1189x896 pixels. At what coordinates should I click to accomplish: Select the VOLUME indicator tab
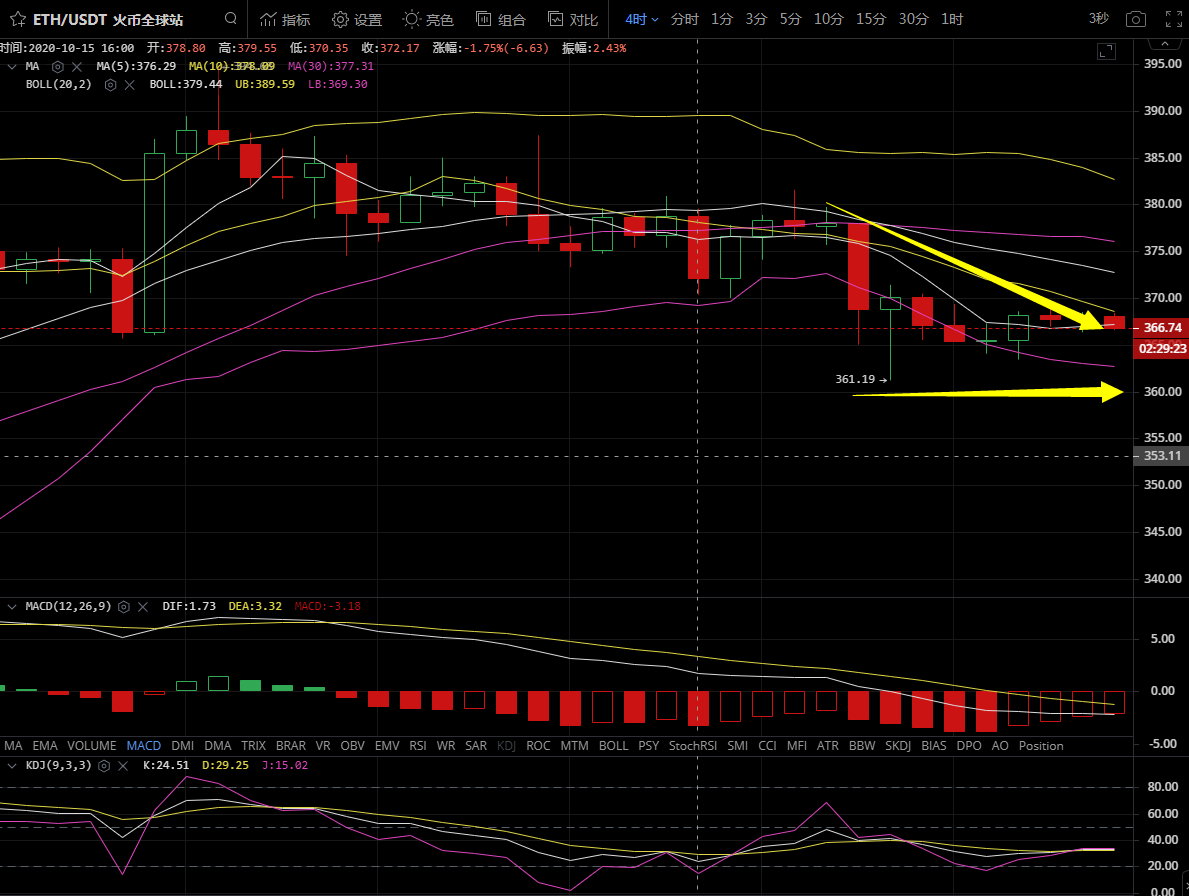(x=91, y=746)
